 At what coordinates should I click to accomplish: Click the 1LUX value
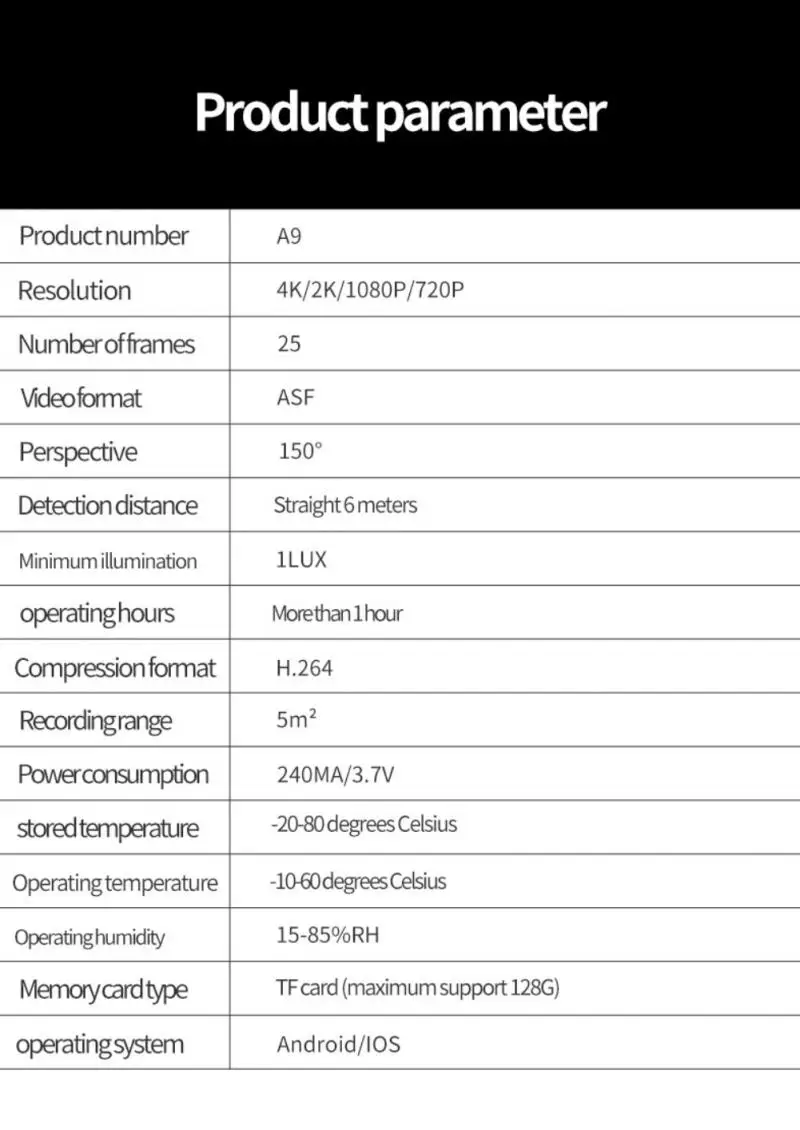click(x=301, y=559)
